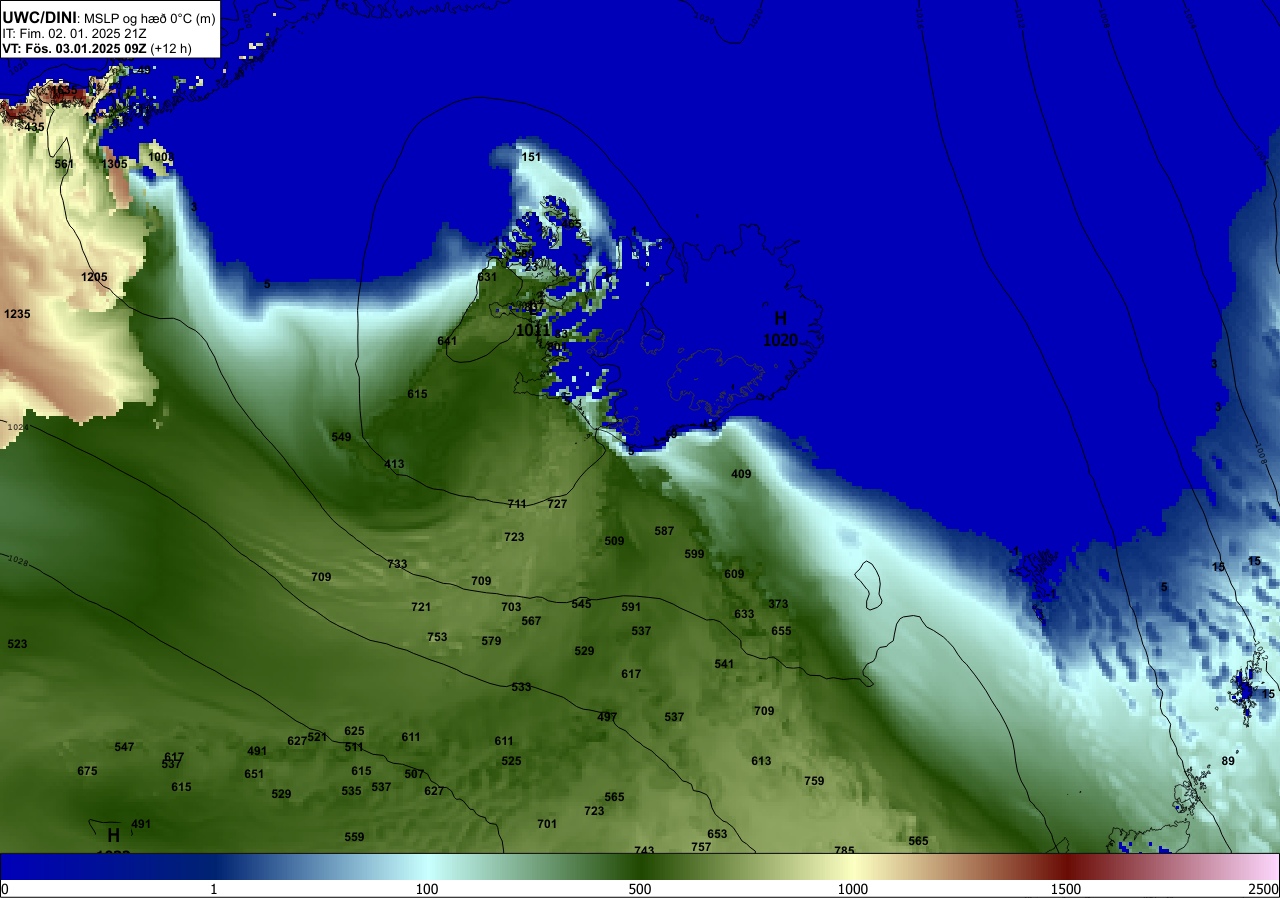Click the height value 533
Image resolution: width=1280 pixels, height=898 pixels.
pyautogui.click(x=521, y=687)
